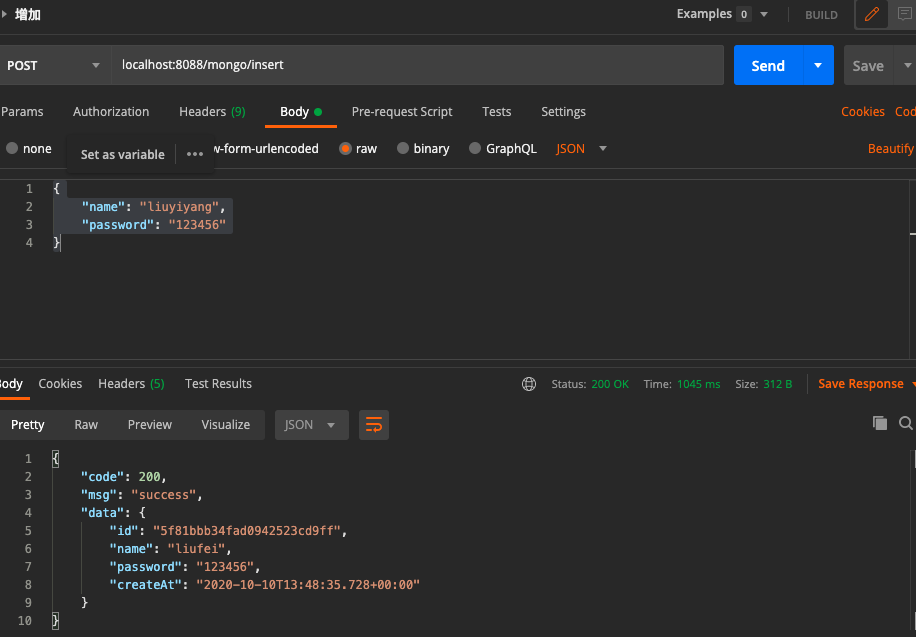Image resolution: width=916 pixels, height=637 pixels.
Task: Click the edit request pencil icon
Action: (x=871, y=15)
